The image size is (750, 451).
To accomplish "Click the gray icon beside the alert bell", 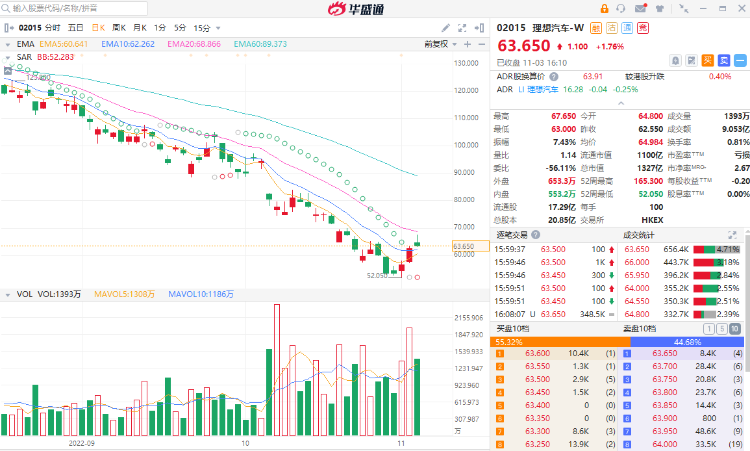I will coord(692,60).
